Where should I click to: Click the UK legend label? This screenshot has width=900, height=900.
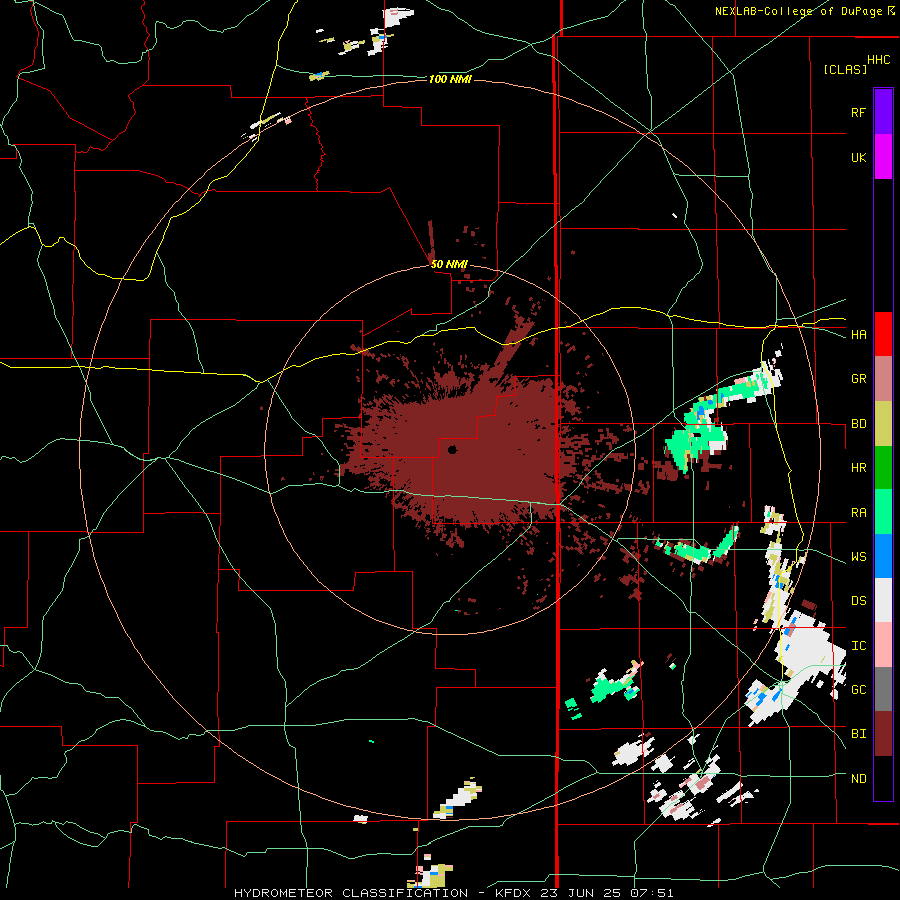(x=858, y=157)
